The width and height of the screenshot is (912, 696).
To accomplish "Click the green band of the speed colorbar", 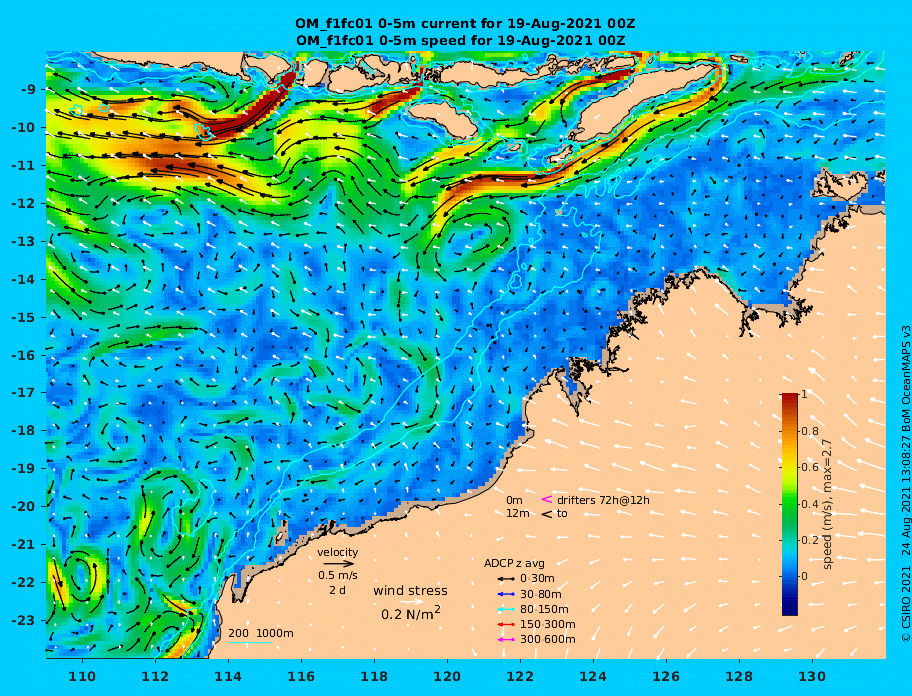I will [x=790, y=504].
